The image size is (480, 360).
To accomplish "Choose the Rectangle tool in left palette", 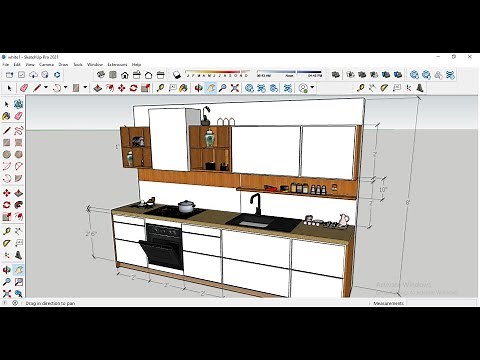I will (x=7, y=143).
